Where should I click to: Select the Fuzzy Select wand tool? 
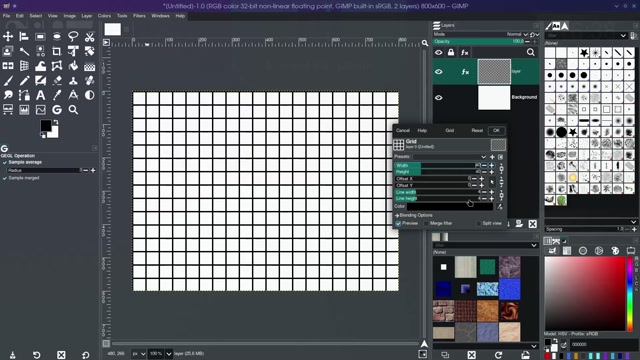pyautogui.click(x=24, y=51)
